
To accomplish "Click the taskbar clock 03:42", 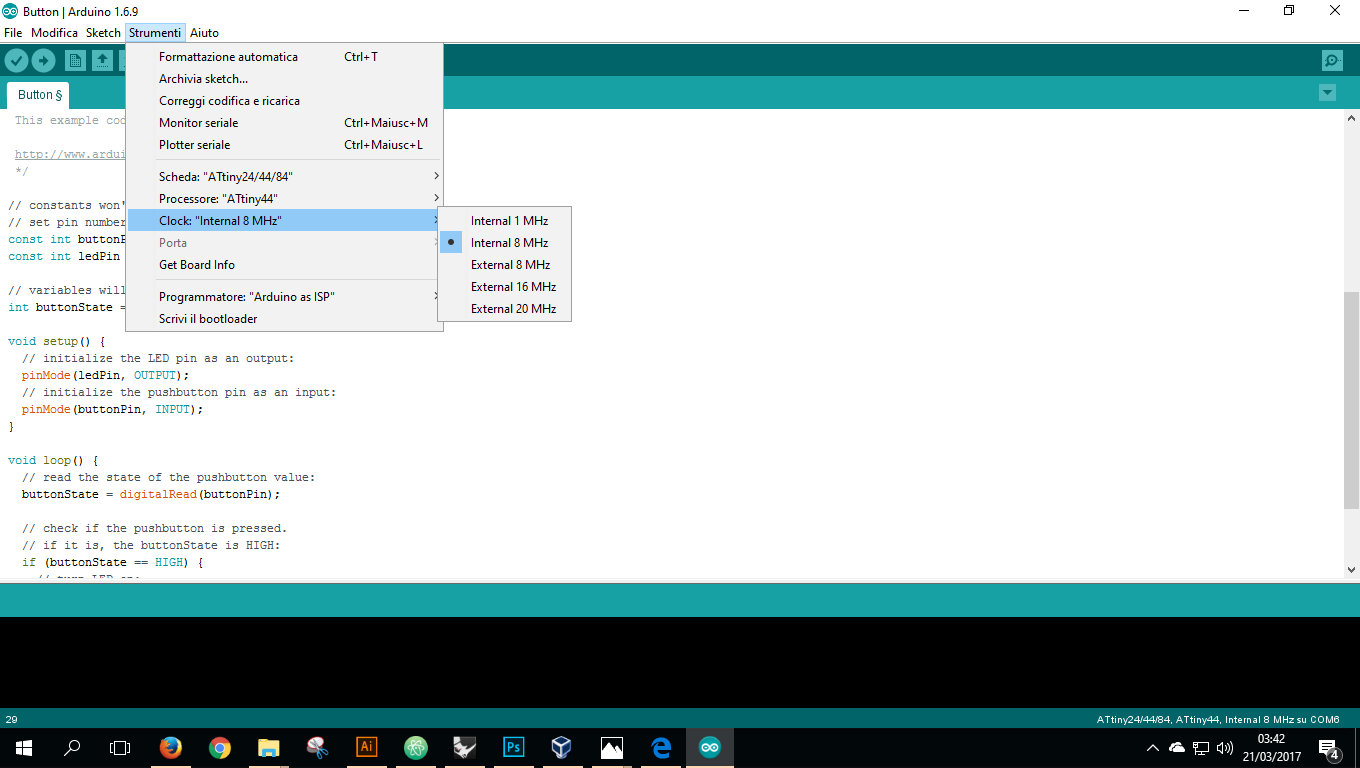I will pyautogui.click(x=1272, y=738).
